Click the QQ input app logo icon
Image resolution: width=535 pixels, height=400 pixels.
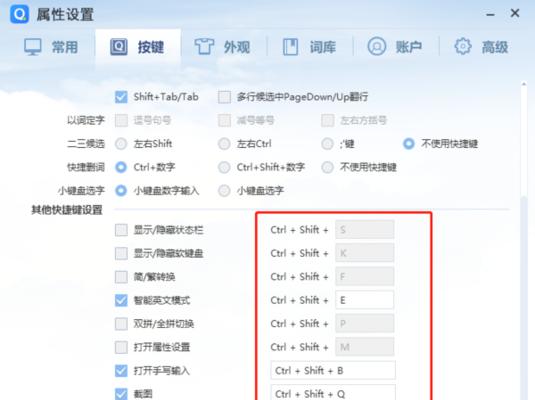tap(19, 14)
